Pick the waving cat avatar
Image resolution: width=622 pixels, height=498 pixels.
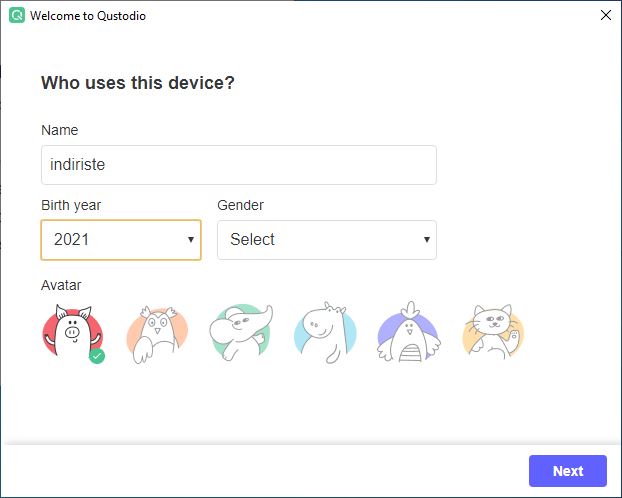[x=493, y=332]
